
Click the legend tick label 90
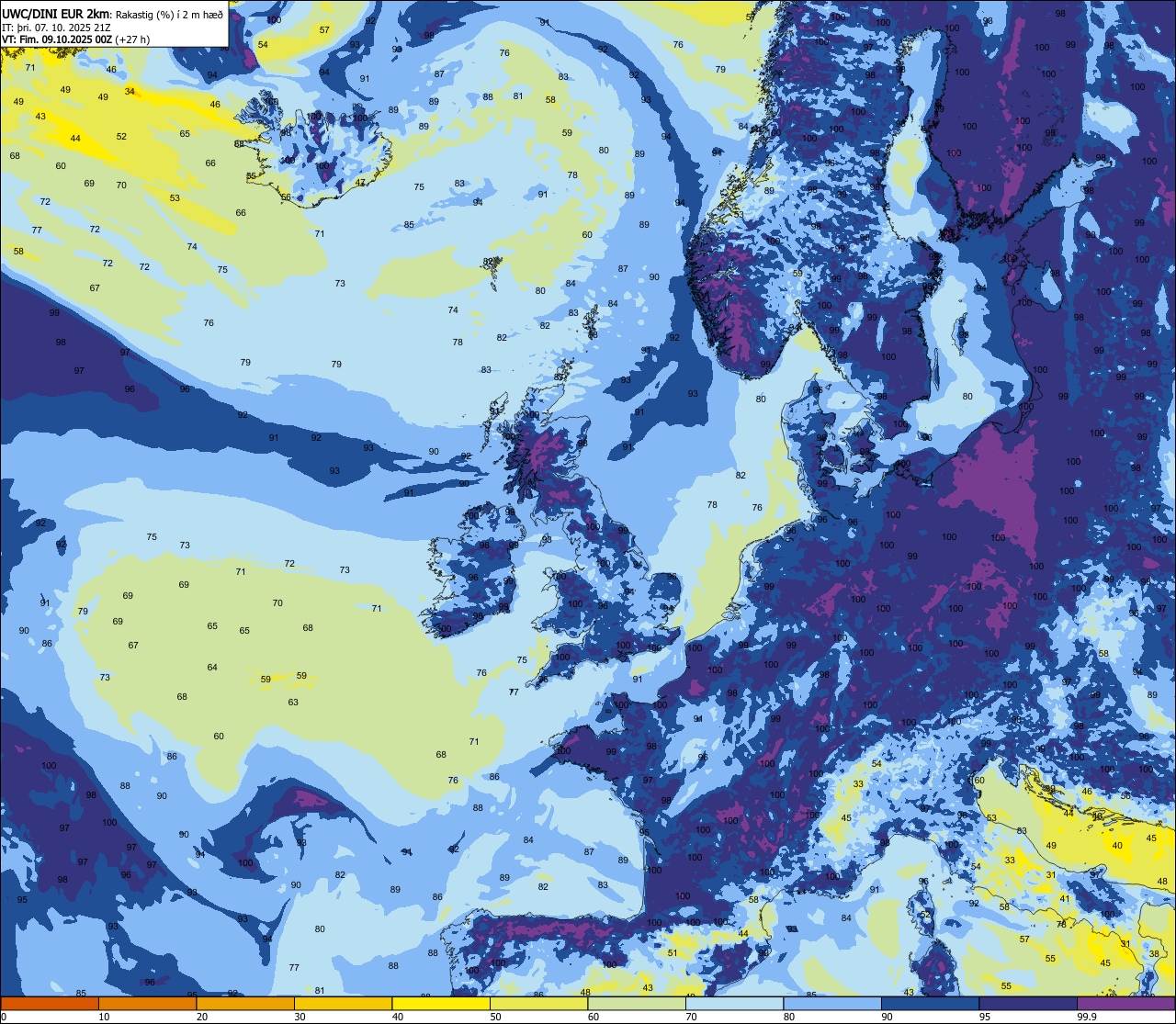click(887, 1017)
